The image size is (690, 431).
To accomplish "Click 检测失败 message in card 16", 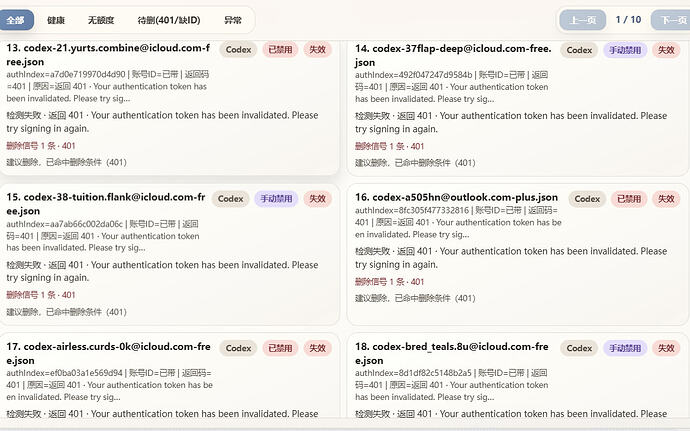I will pyautogui.click(x=511, y=258).
